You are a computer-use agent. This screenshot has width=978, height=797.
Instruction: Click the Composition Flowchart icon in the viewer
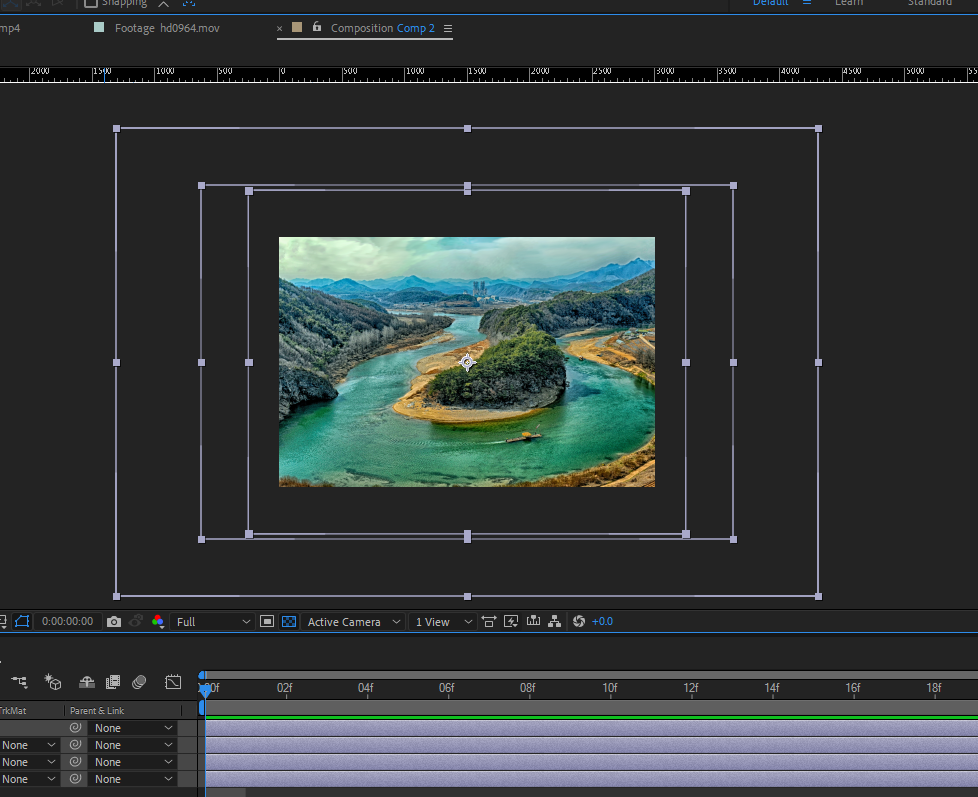tap(554, 622)
